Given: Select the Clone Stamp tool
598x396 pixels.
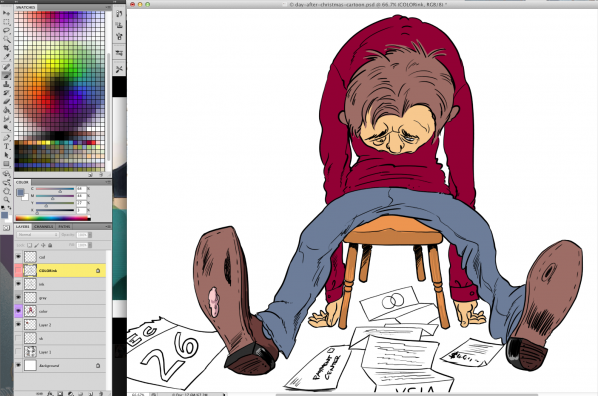Looking at the screenshot, I should pos(6,84).
